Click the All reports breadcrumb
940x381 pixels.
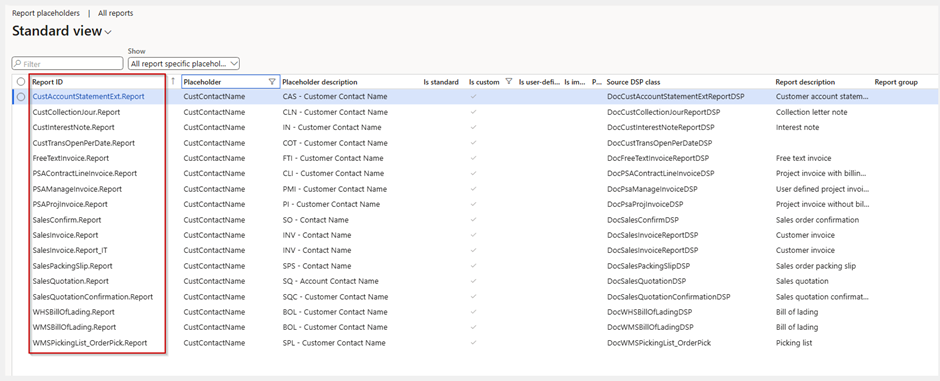point(116,13)
